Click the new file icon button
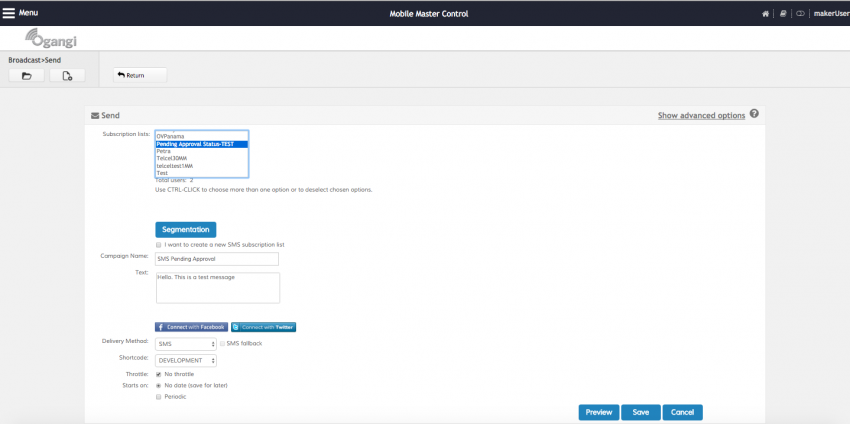Screen dimensions: 850x424 tap(67, 76)
